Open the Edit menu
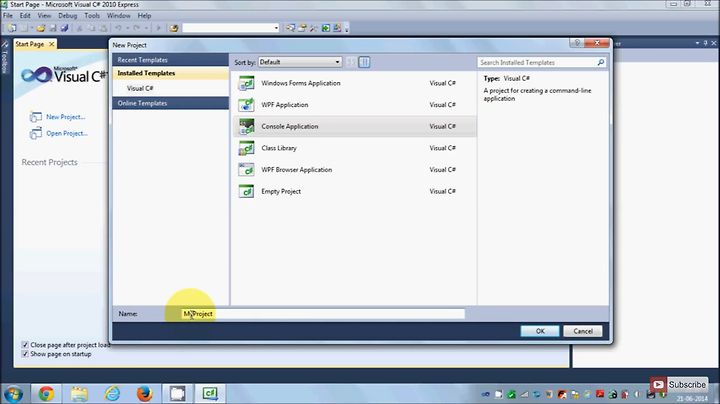Image resolution: width=720 pixels, height=404 pixels. click(25, 16)
